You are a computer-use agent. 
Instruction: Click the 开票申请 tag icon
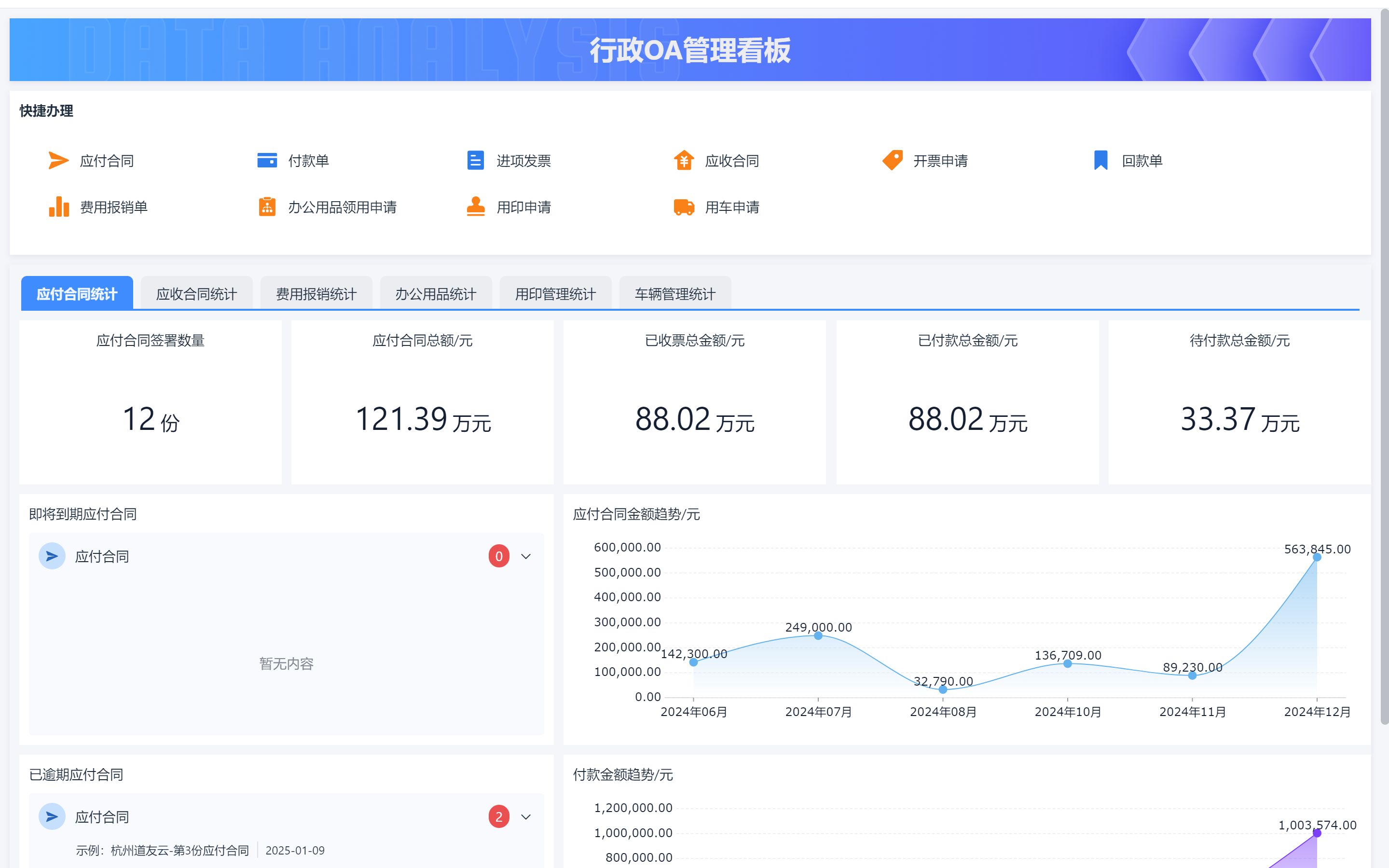pyautogui.click(x=893, y=160)
